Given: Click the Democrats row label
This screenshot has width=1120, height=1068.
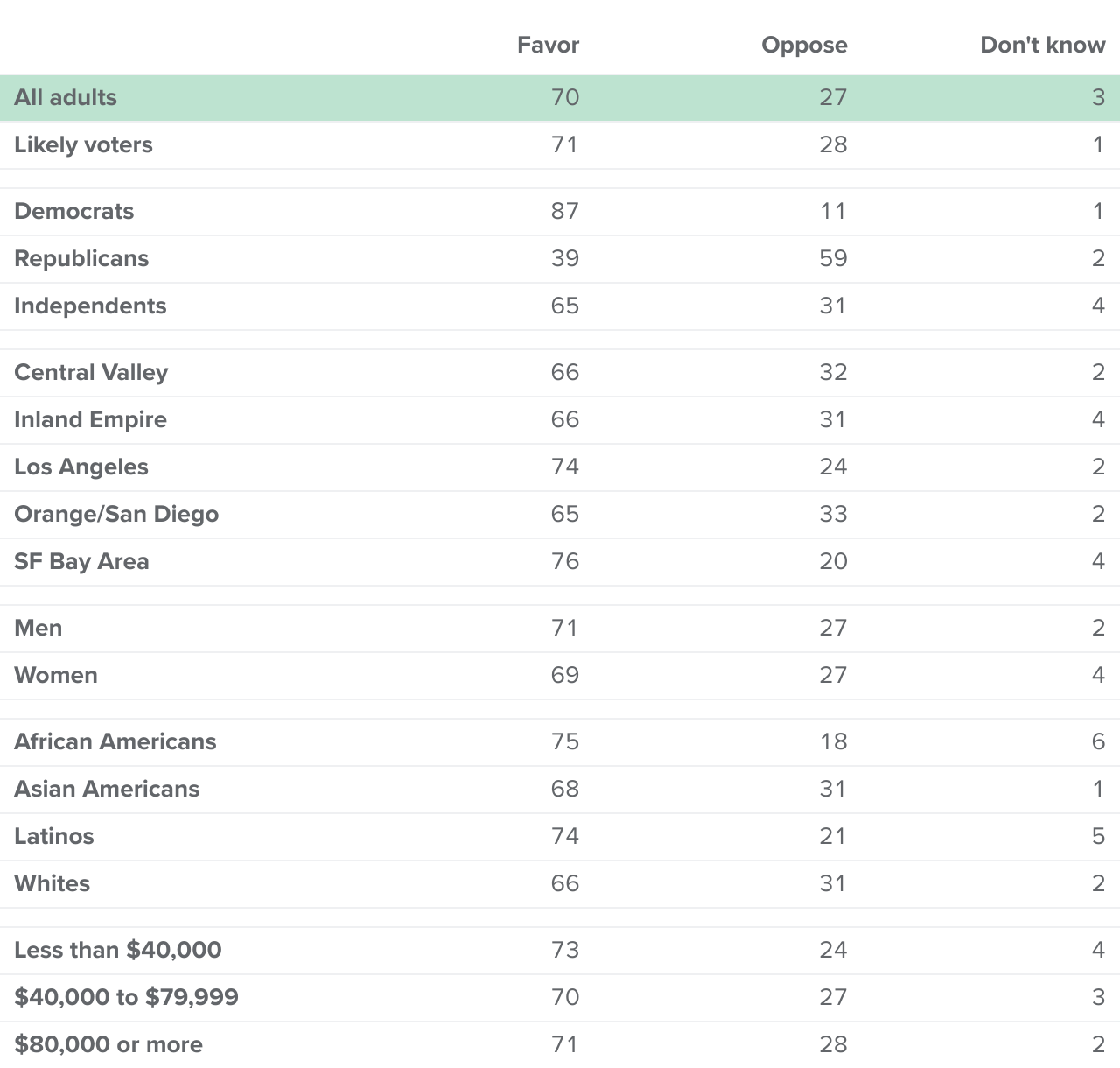Looking at the screenshot, I should point(74,211).
